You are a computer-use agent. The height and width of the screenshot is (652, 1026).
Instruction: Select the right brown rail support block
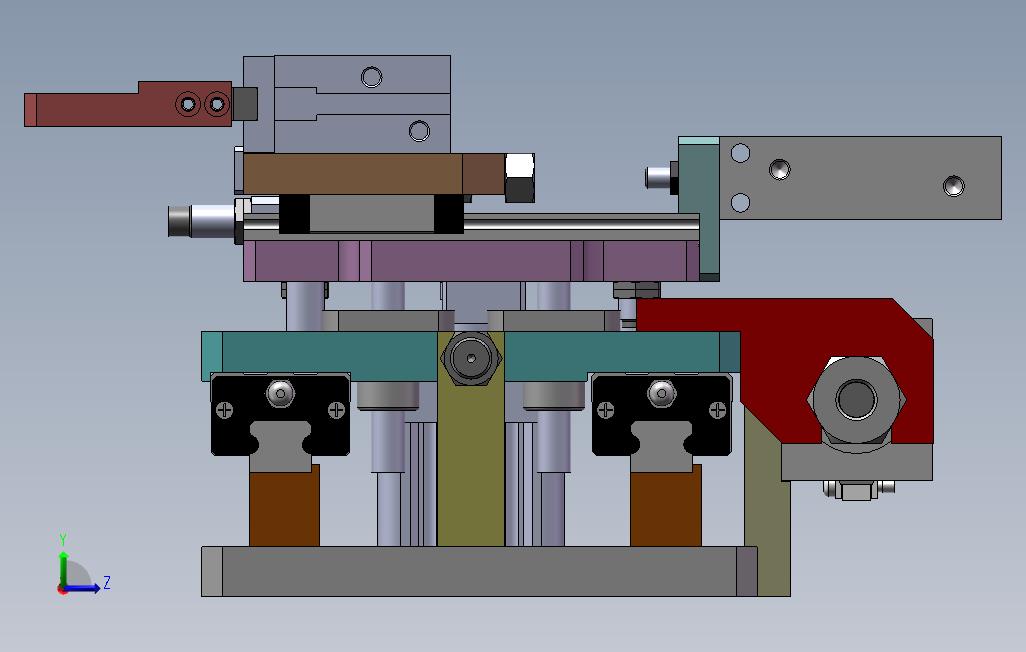(665, 505)
